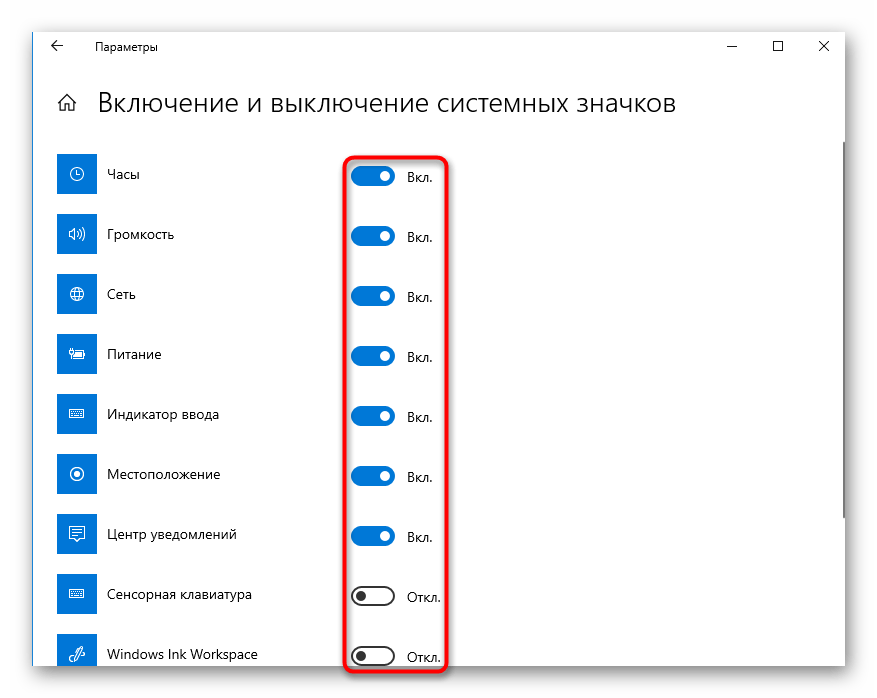Open the Home settings page icon
Image resolution: width=877 pixels, height=698 pixels.
pyautogui.click(x=67, y=103)
